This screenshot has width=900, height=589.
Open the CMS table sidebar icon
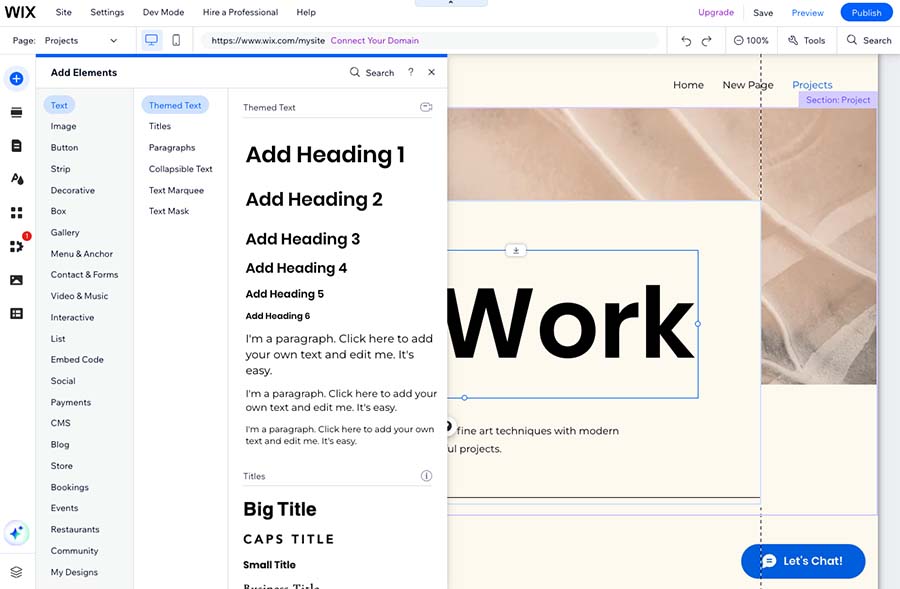[17, 313]
